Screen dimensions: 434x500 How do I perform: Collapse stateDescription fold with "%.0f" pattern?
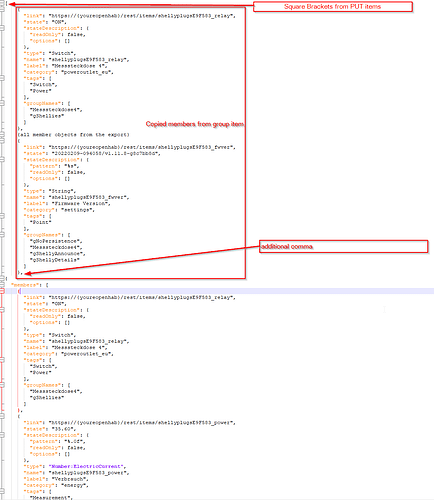pos(2,435)
